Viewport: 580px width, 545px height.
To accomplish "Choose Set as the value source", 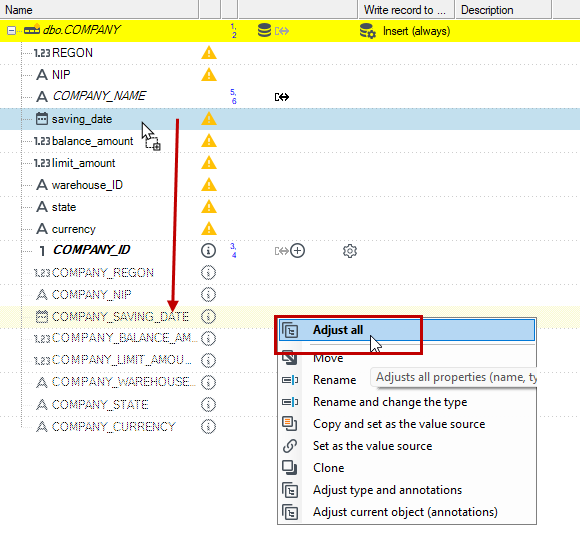I will tap(407, 446).
